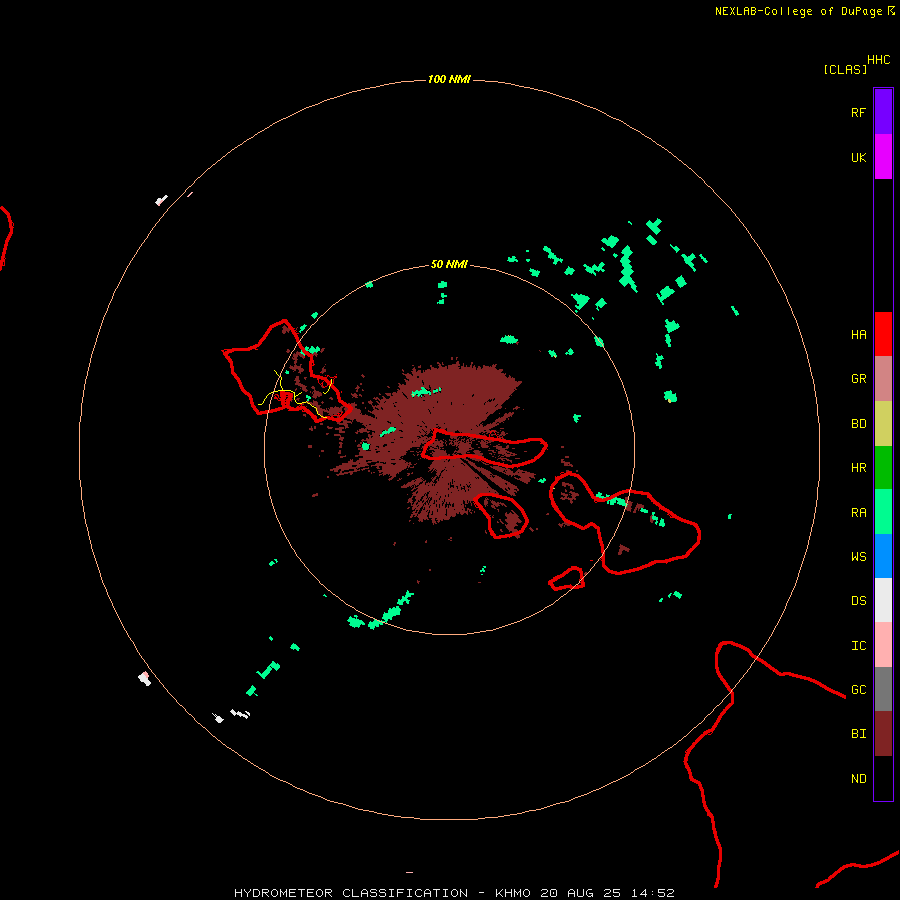Click the UK legend label
This screenshot has width=900, height=900.
(x=858, y=157)
